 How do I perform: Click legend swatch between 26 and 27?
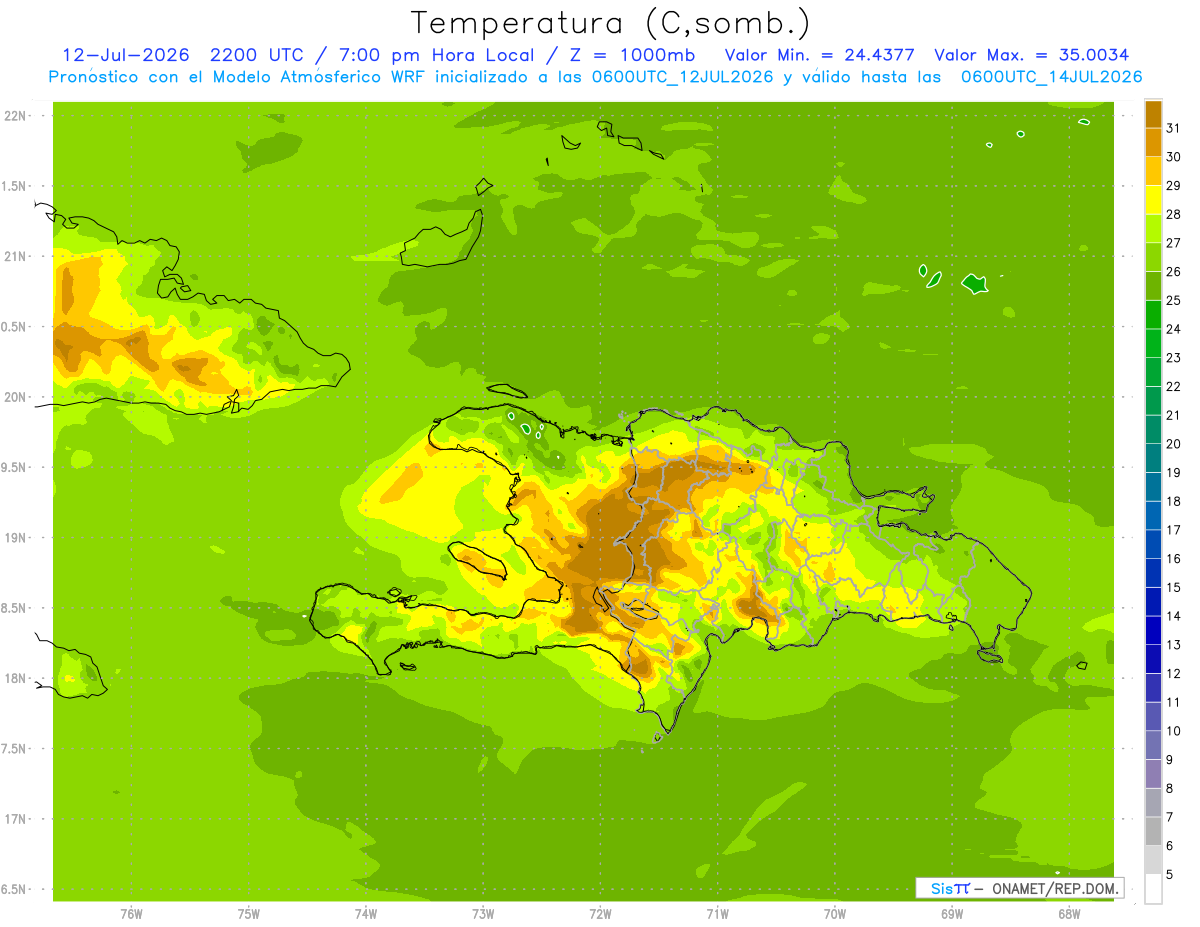click(x=1153, y=257)
